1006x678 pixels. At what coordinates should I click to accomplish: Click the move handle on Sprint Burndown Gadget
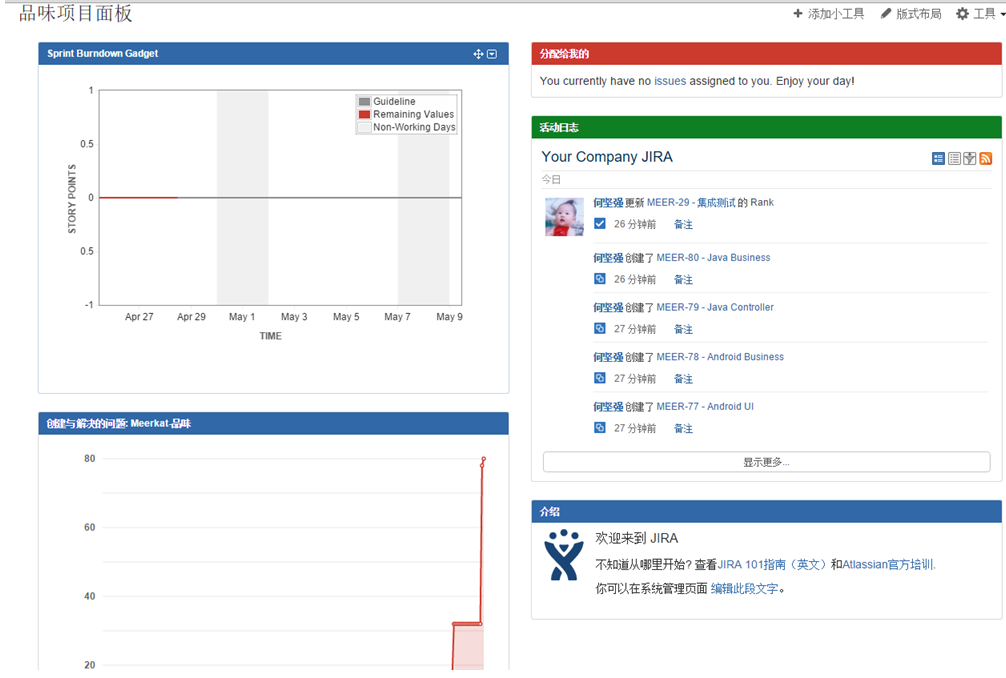(x=478, y=54)
